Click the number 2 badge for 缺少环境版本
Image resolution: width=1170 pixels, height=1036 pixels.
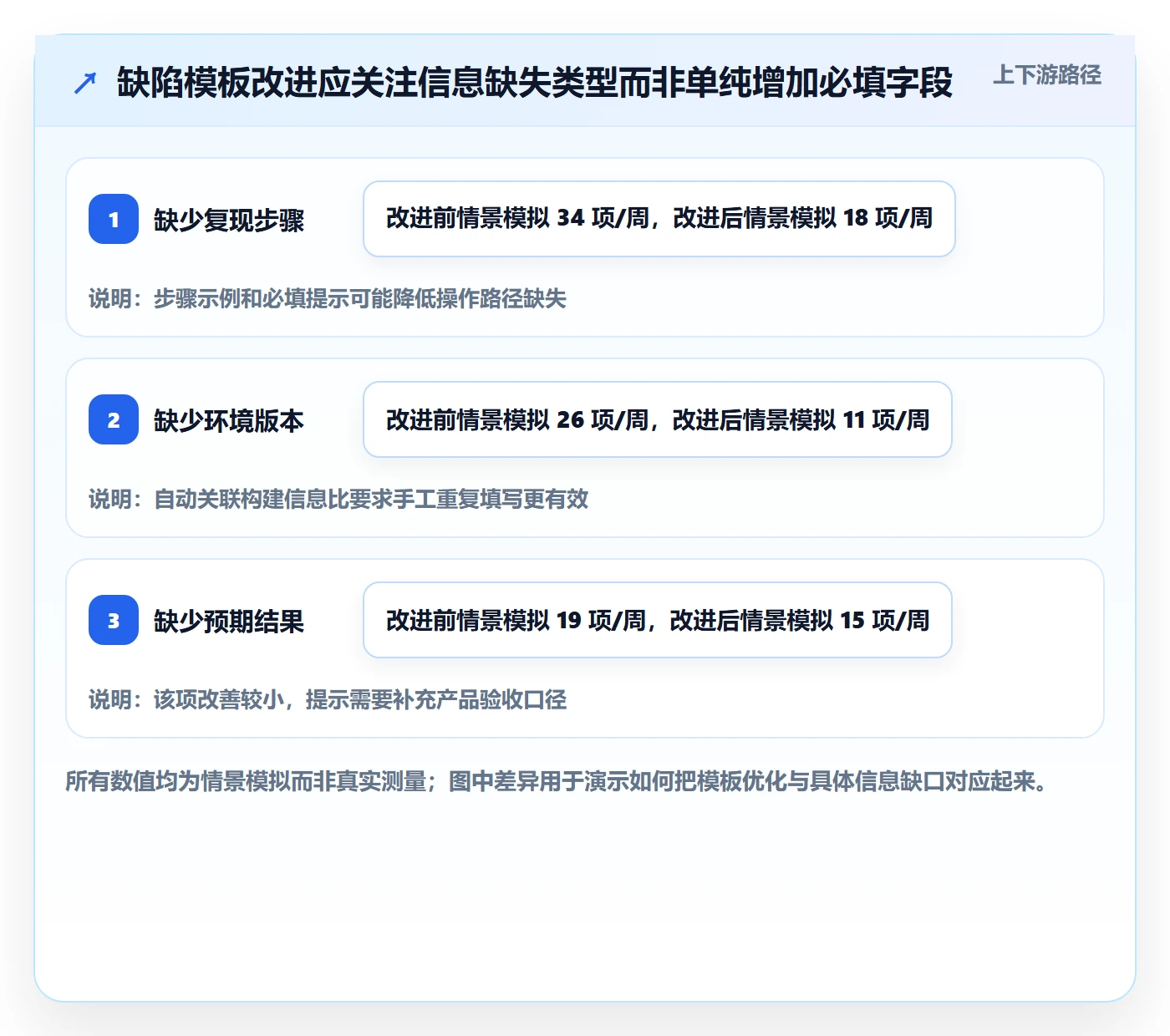click(x=114, y=419)
